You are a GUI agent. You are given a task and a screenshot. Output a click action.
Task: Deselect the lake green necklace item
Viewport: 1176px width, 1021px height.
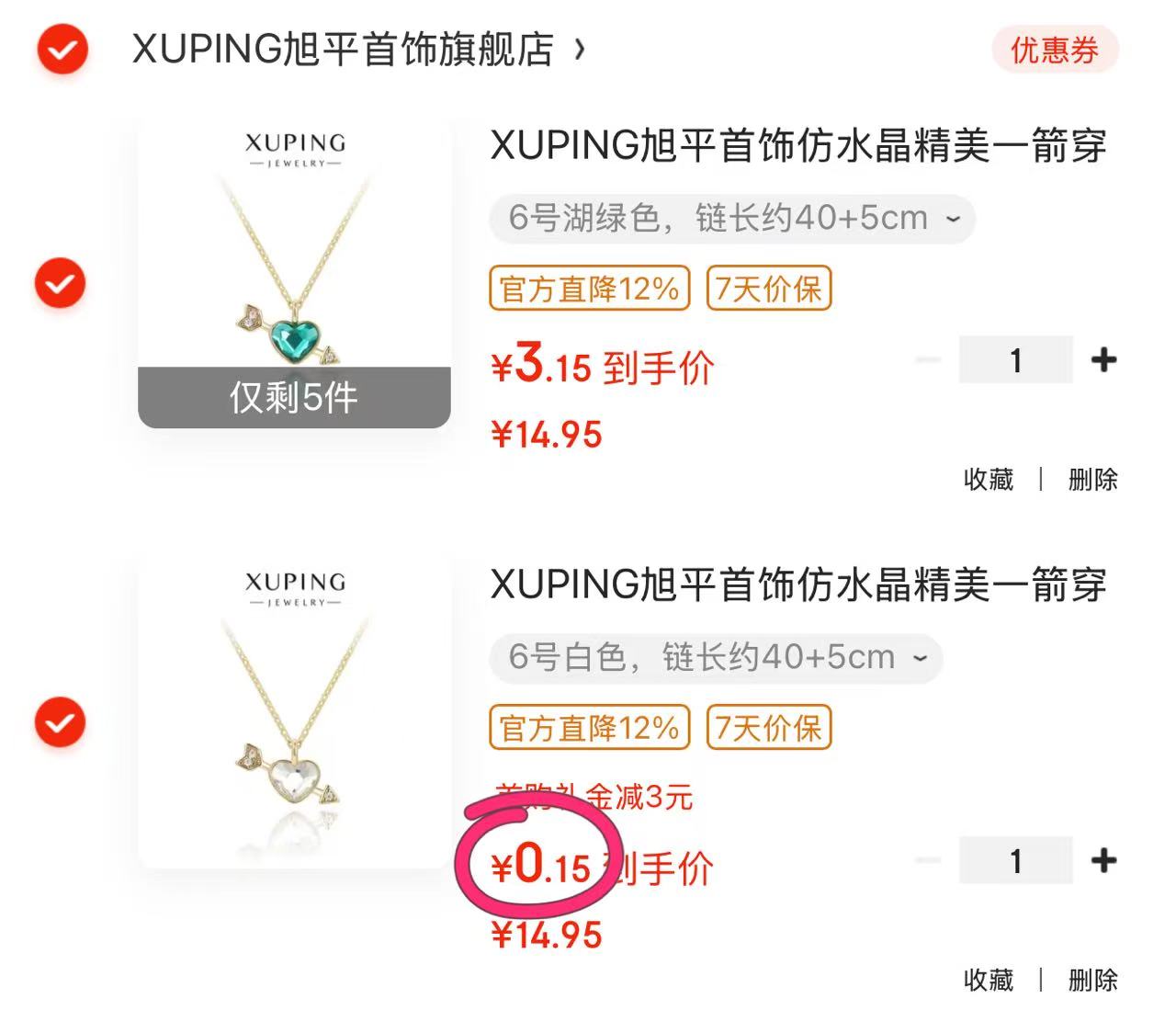pos(60,283)
